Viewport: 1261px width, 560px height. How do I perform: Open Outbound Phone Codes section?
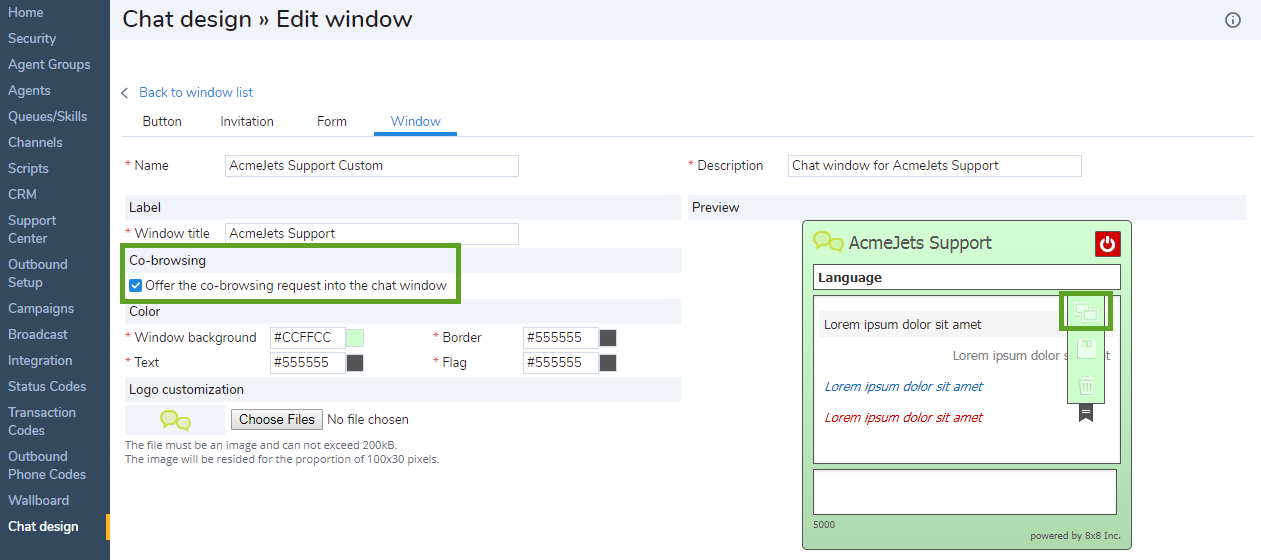[x=47, y=465]
